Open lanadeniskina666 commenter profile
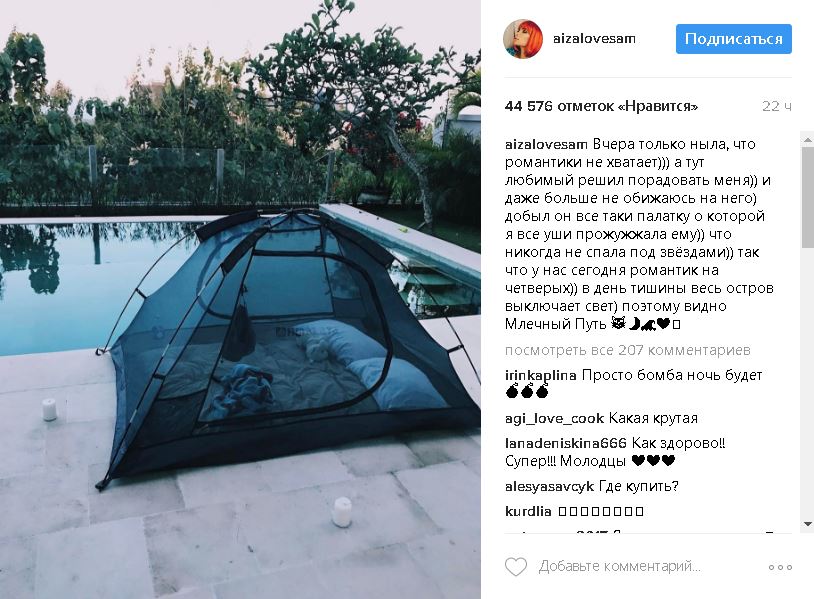 pyautogui.click(x=566, y=443)
